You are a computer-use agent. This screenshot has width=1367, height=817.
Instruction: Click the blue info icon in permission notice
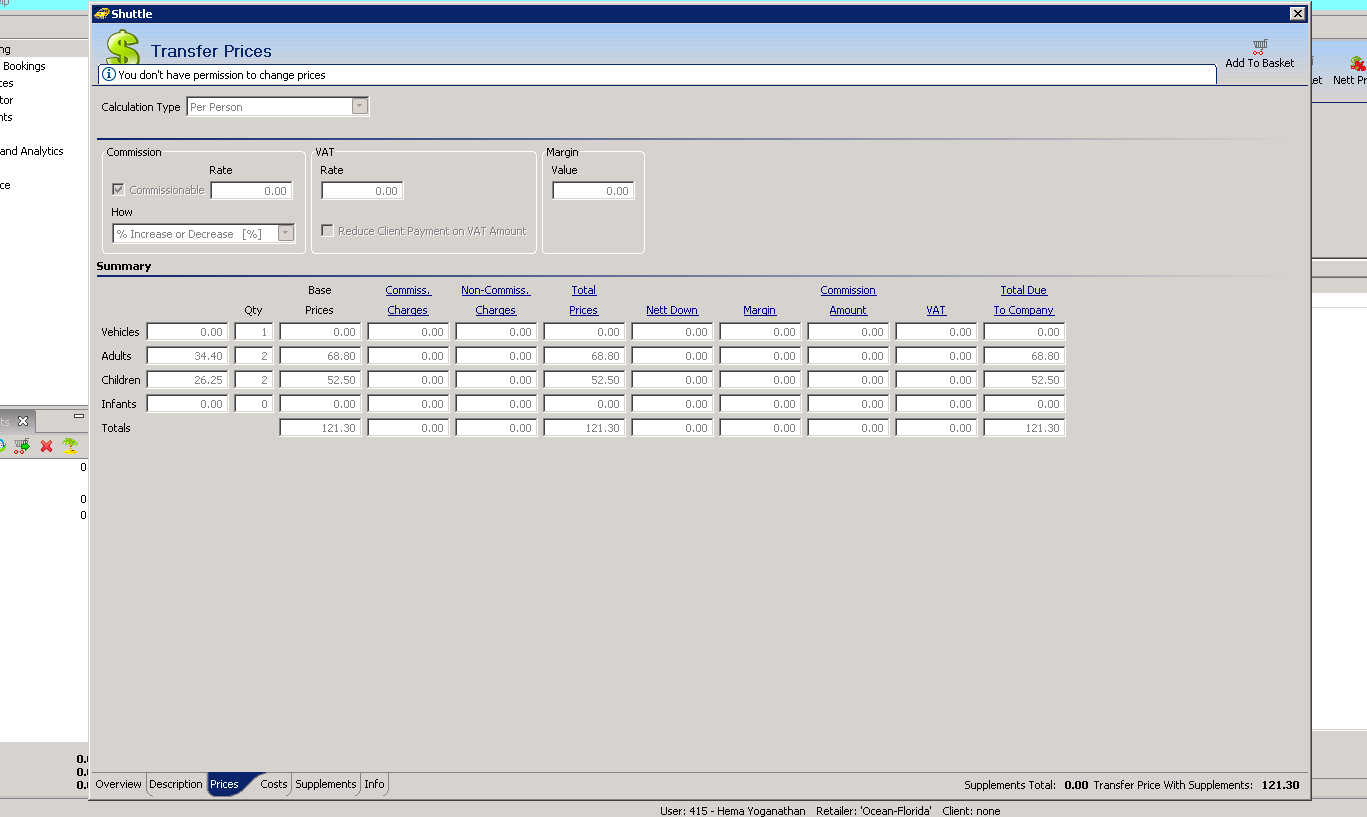pos(109,75)
